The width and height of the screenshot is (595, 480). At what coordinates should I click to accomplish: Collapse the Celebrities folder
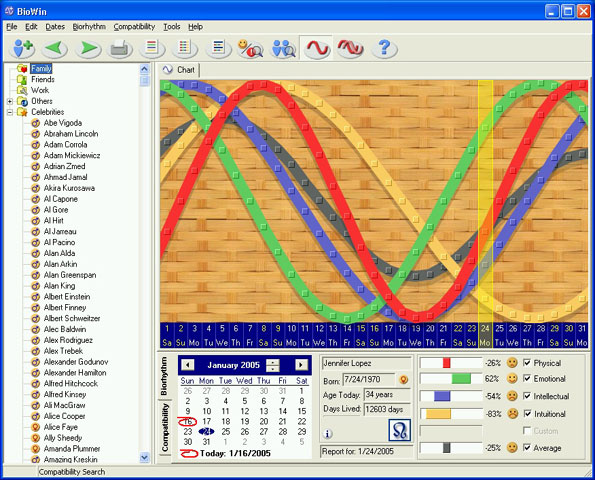(x=10, y=112)
